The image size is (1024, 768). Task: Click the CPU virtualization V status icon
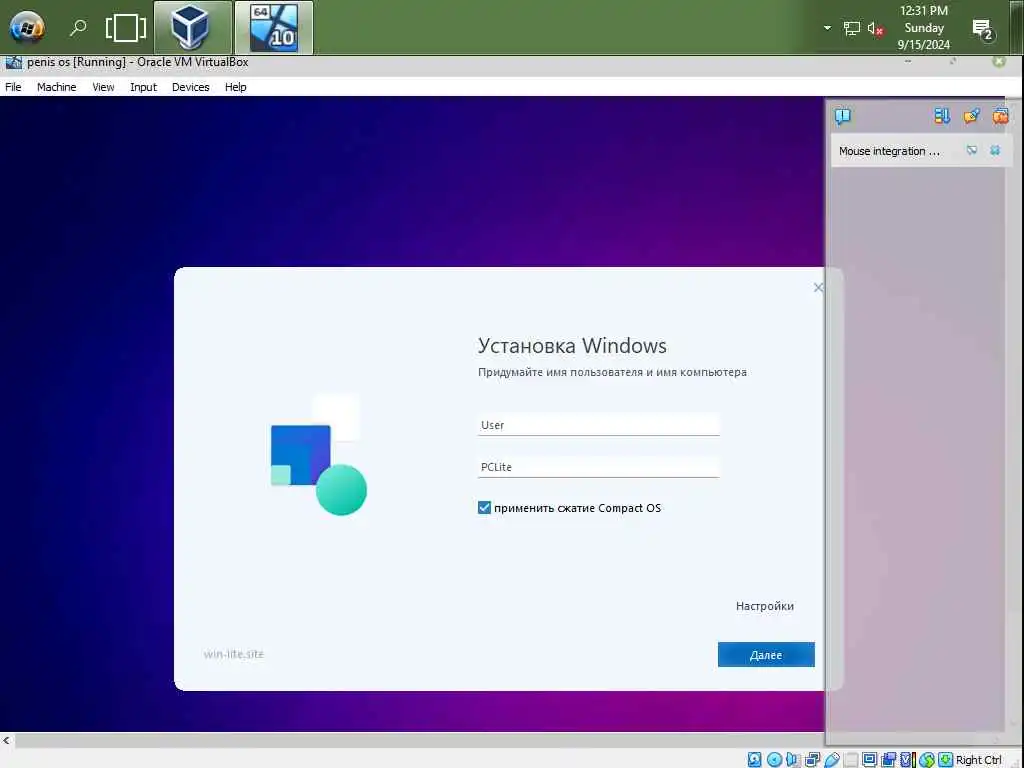click(x=907, y=760)
